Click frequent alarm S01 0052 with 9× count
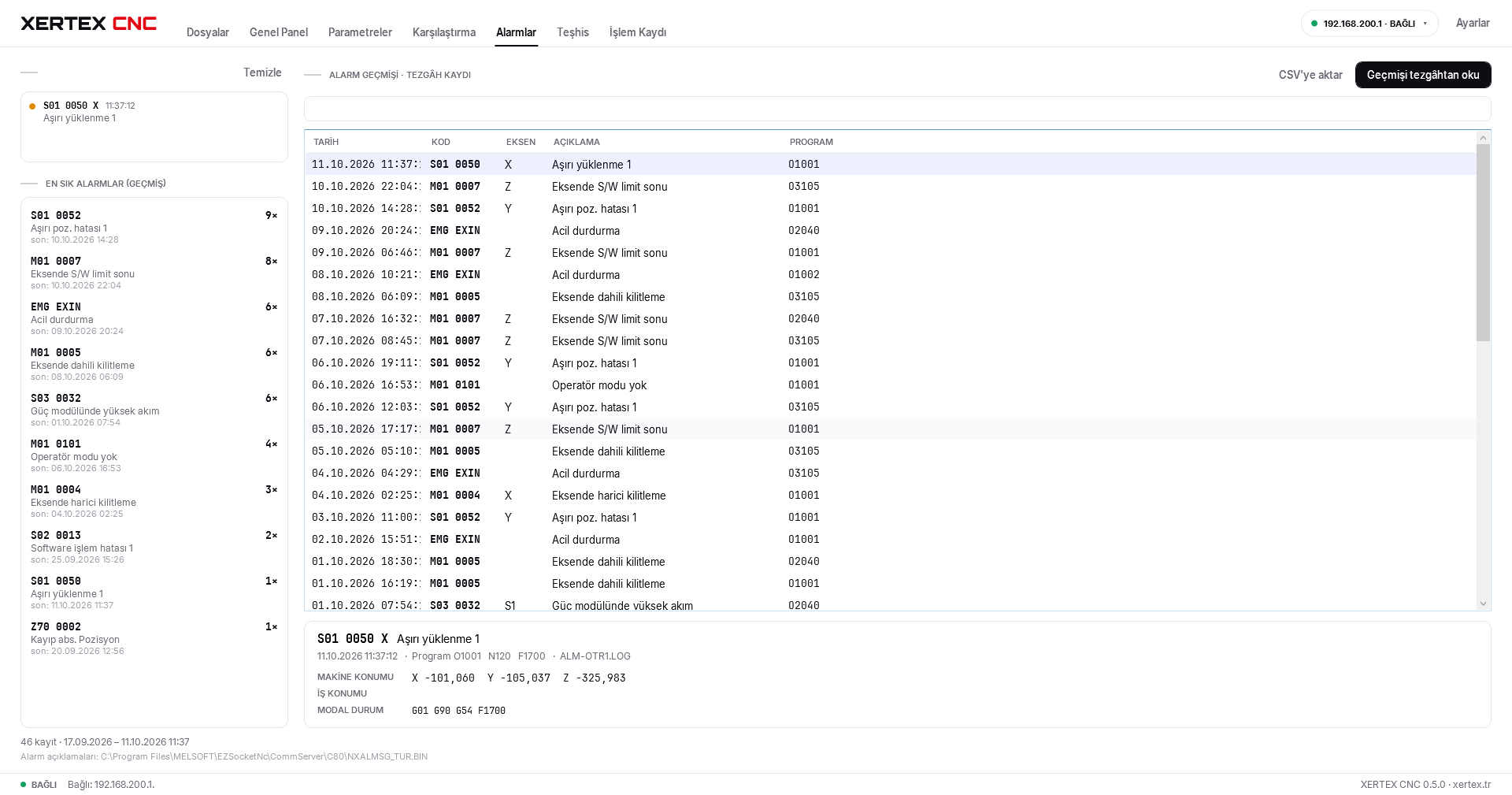The height and width of the screenshot is (795, 1512). tap(154, 227)
